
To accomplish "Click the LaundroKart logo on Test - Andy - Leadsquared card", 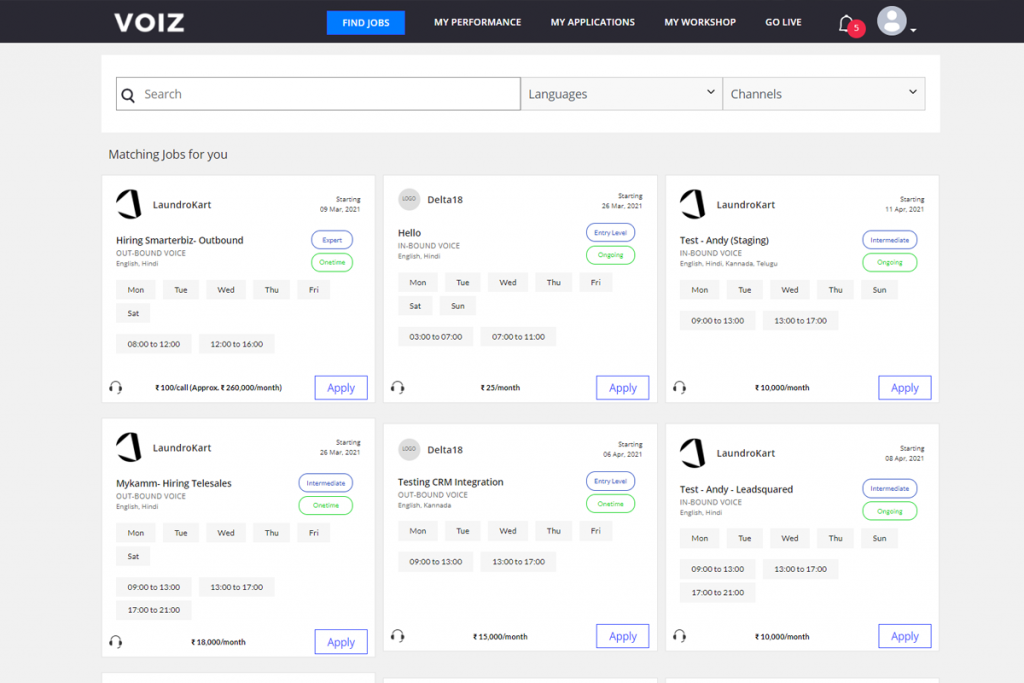I will [693, 453].
